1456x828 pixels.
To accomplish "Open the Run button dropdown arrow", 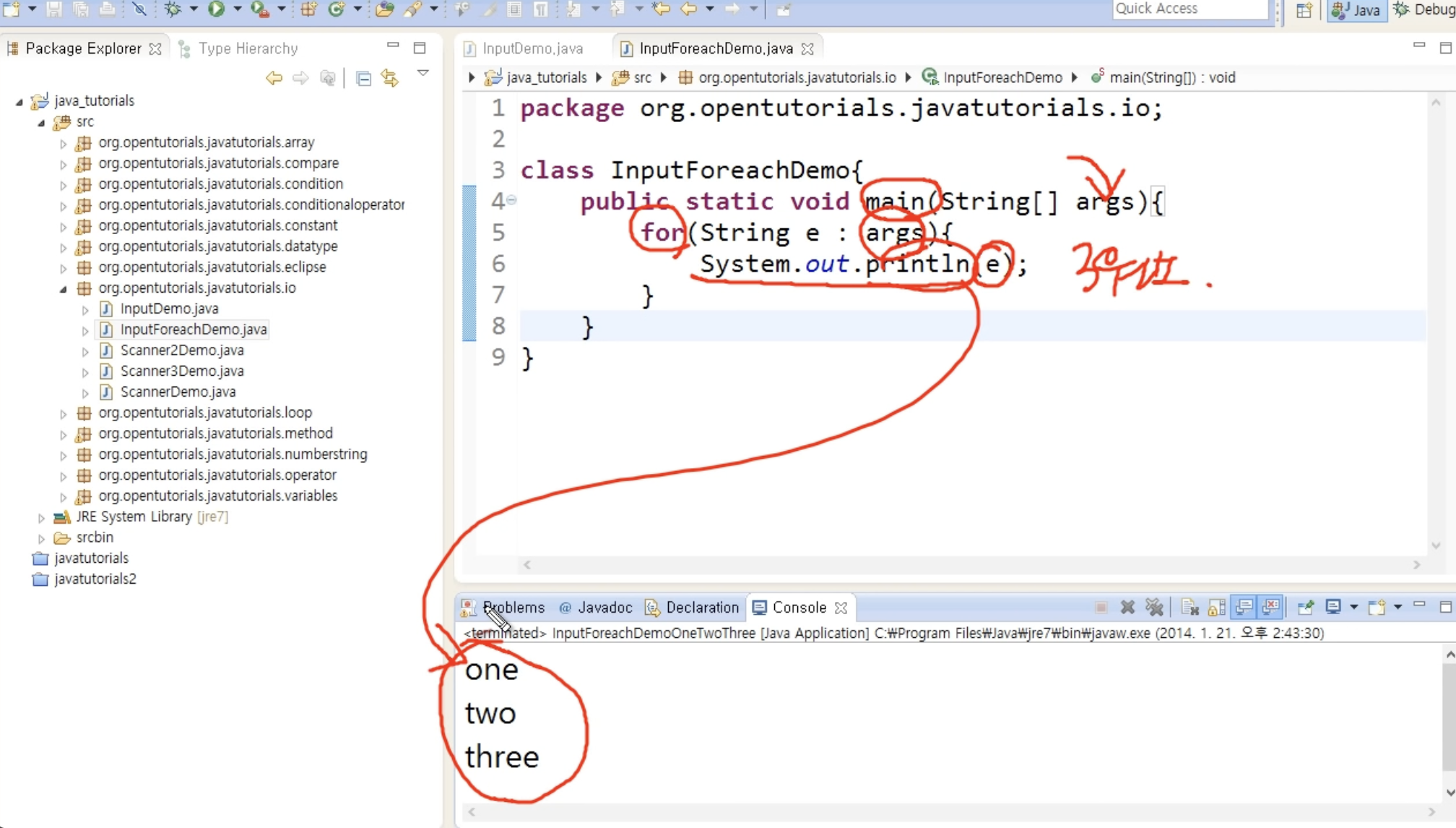I will [x=237, y=9].
